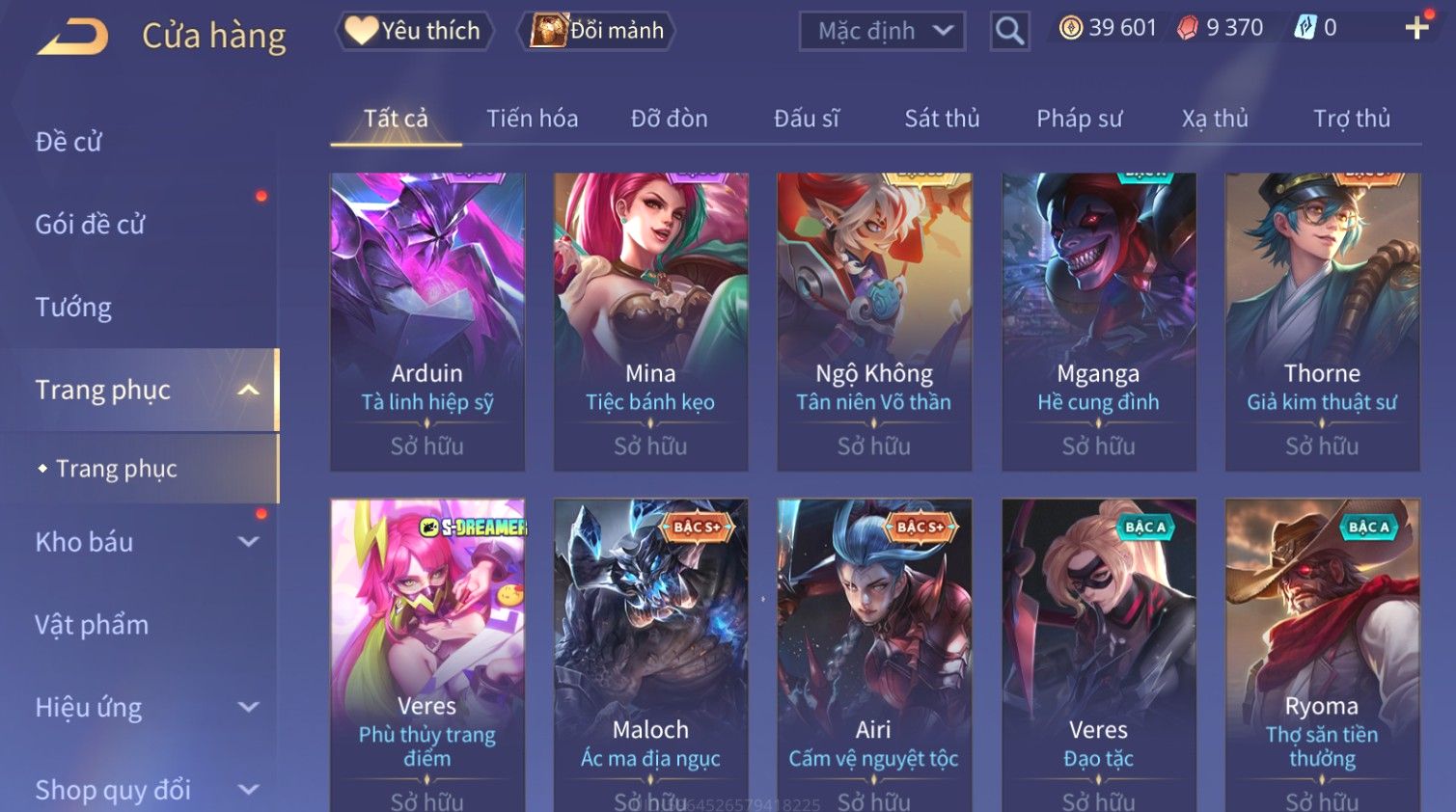Select the Pháp sư filter tab
The height and width of the screenshot is (812, 1456).
[1079, 119]
